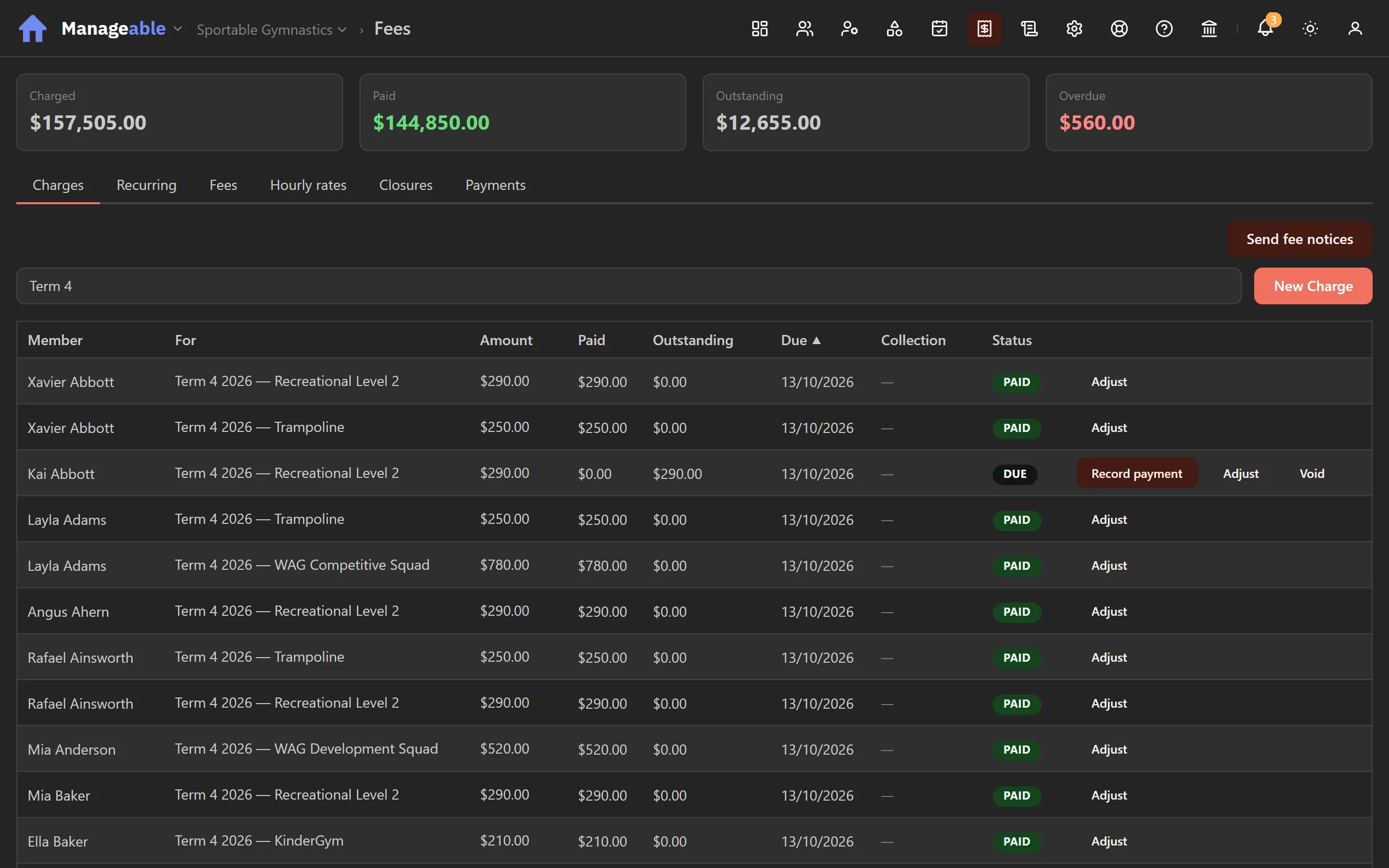Image resolution: width=1389 pixels, height=868 pixels.
Task: Click the Paid $144,850.00 total
Action: click(431, 122)
